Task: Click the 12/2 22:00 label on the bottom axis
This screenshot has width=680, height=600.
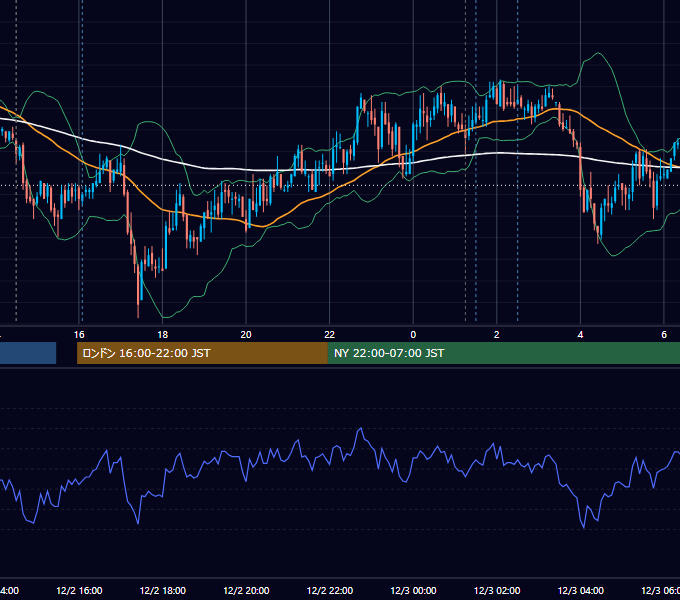Action: click(330, 591)
